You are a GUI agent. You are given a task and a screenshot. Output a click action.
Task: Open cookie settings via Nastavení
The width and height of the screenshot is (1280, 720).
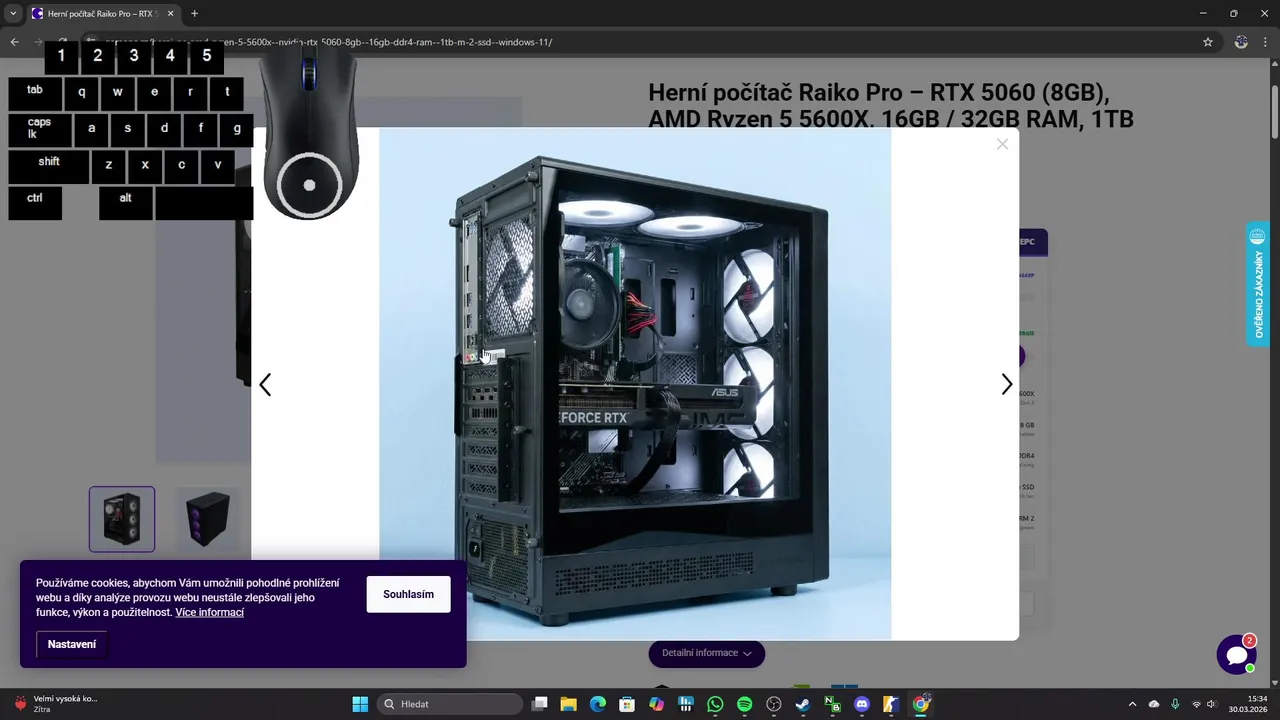(72, 644)
